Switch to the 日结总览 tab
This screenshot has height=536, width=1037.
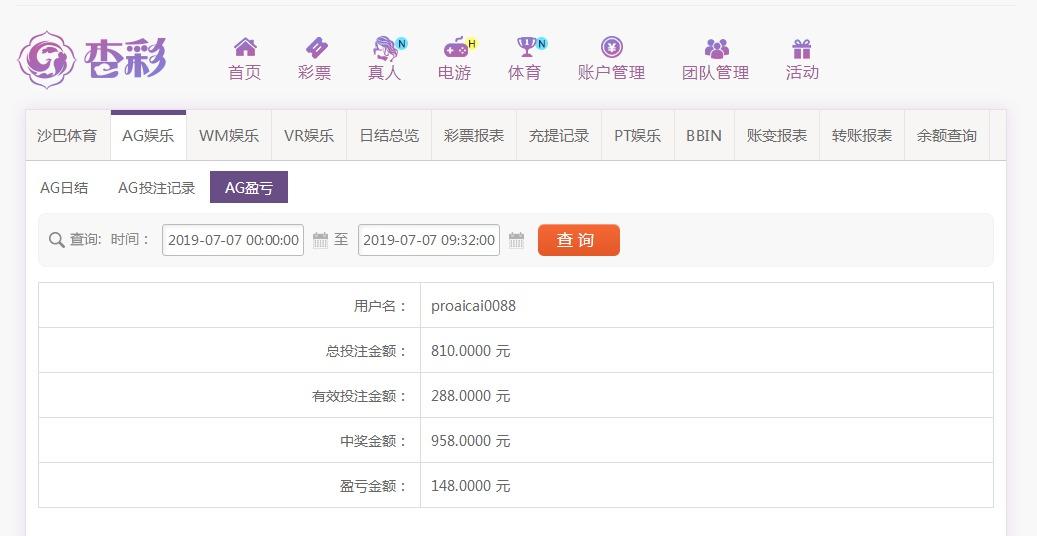click(x=389, y=136)
